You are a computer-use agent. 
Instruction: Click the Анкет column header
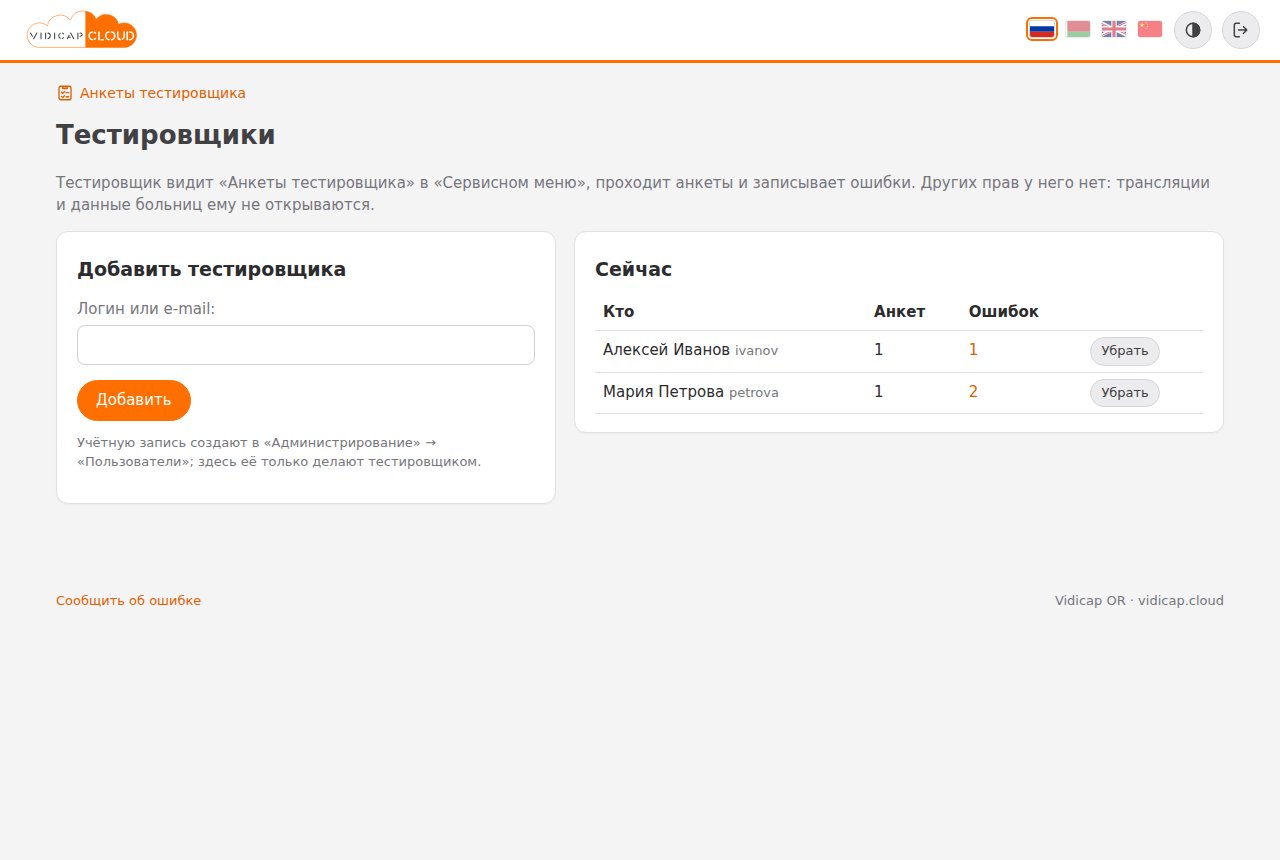[899, 311]
